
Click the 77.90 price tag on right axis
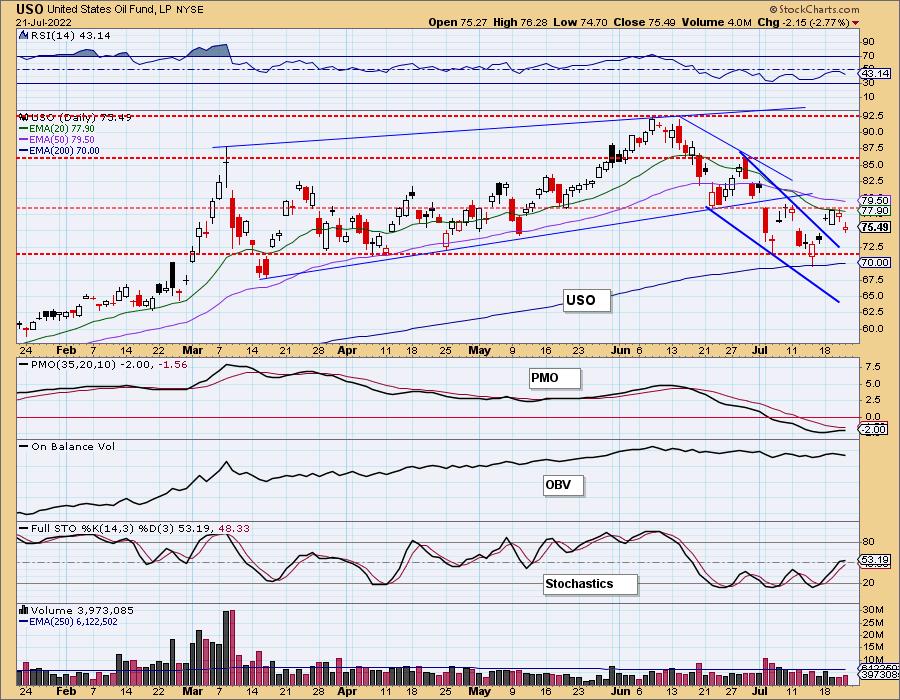click(875, 211)
